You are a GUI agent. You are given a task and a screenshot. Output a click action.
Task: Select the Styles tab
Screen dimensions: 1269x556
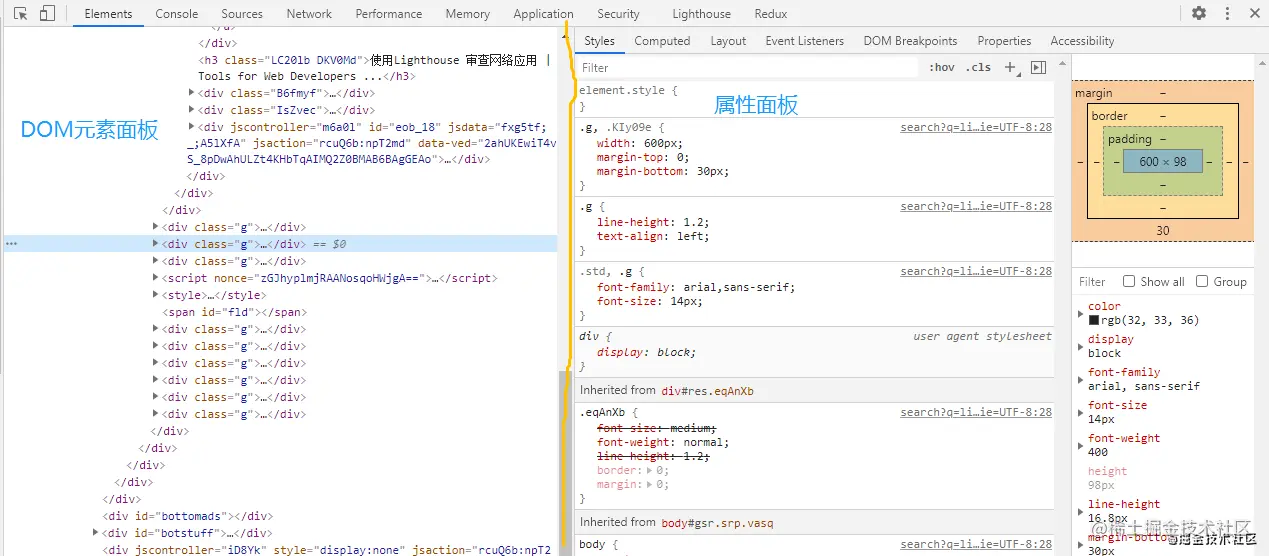(x=599, y=41)
